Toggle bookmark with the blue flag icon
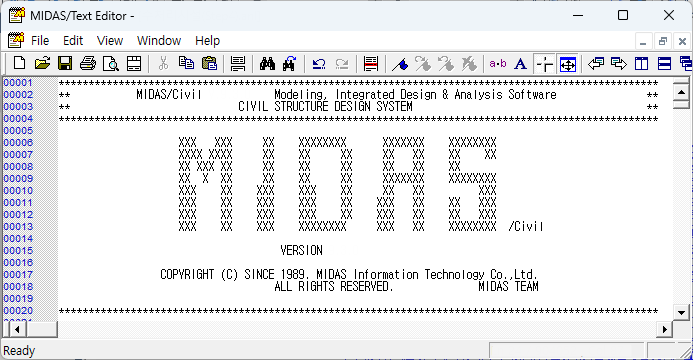This screenshot has height=360, width=693. tap(400, 64)
